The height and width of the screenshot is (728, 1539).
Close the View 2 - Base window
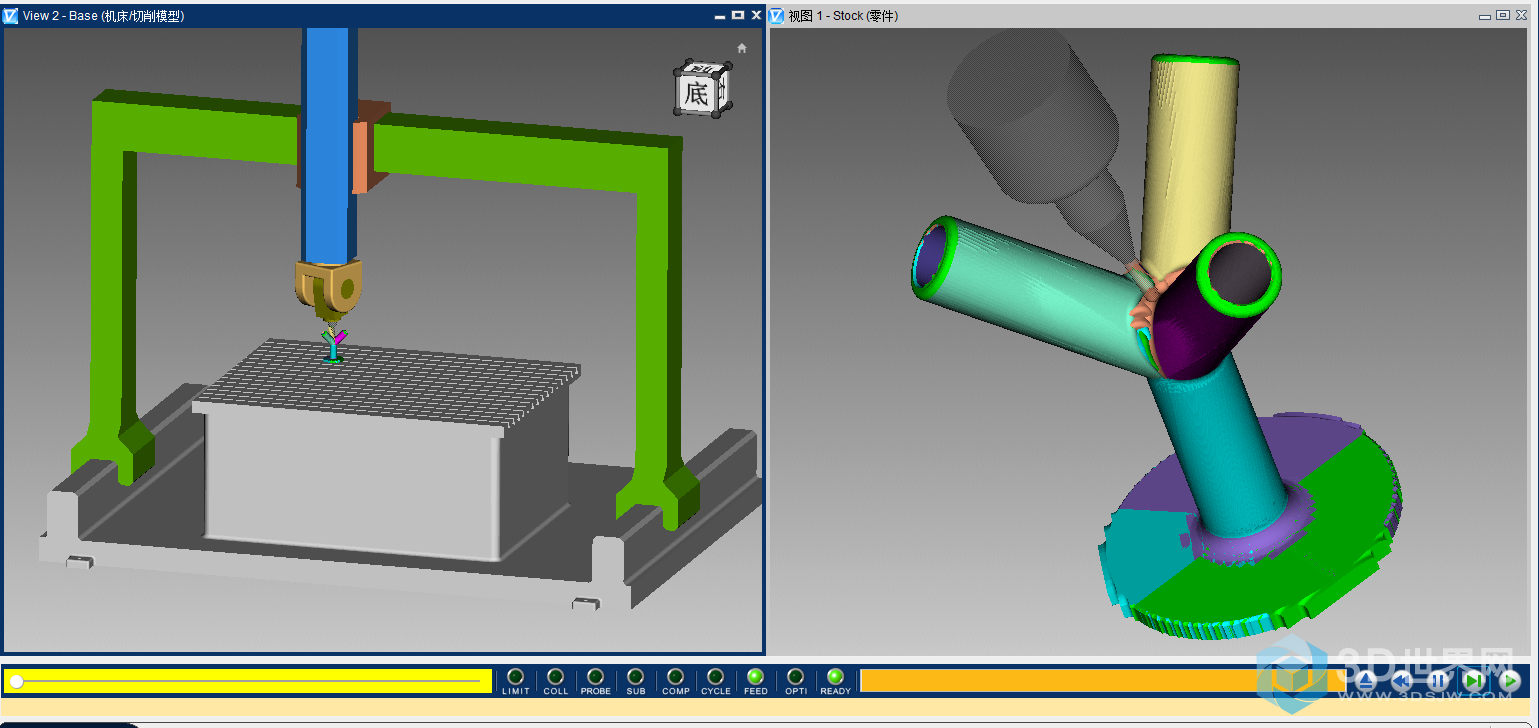click(x=755, y=16)
